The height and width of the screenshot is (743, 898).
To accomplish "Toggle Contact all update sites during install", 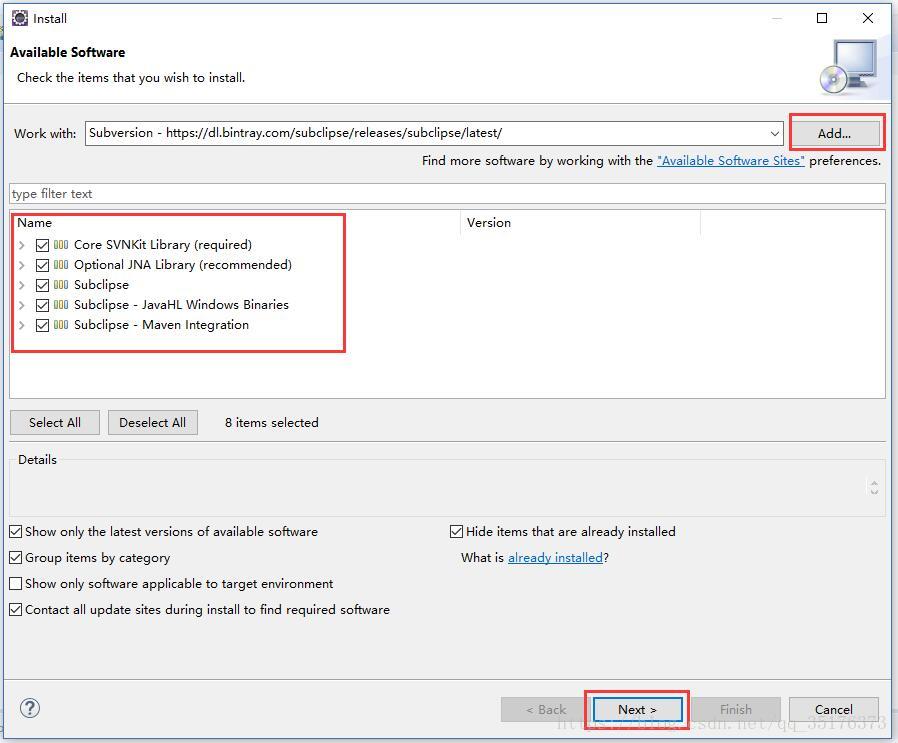I will (x=16, y=610).
